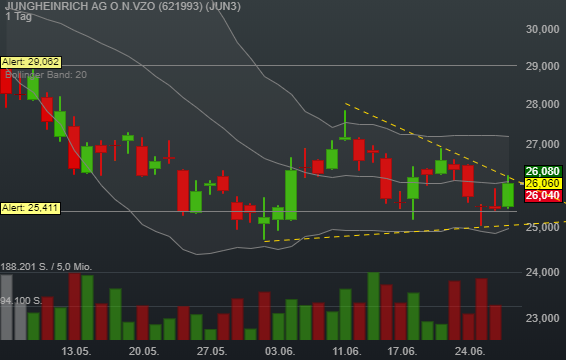Click the lower yellow dashed trendline
The image size is (566, 360).
415,231
